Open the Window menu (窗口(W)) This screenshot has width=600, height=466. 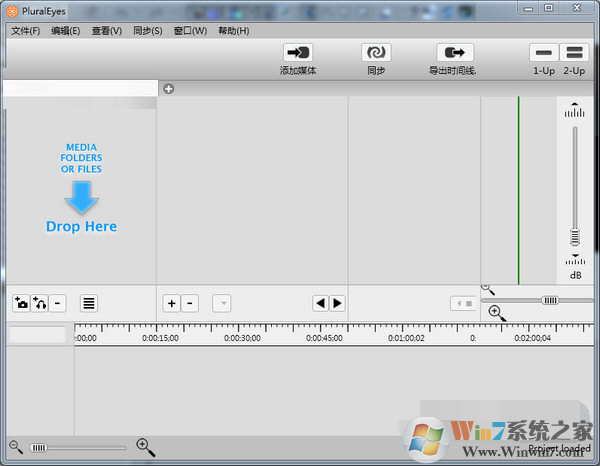pos(190,31)
